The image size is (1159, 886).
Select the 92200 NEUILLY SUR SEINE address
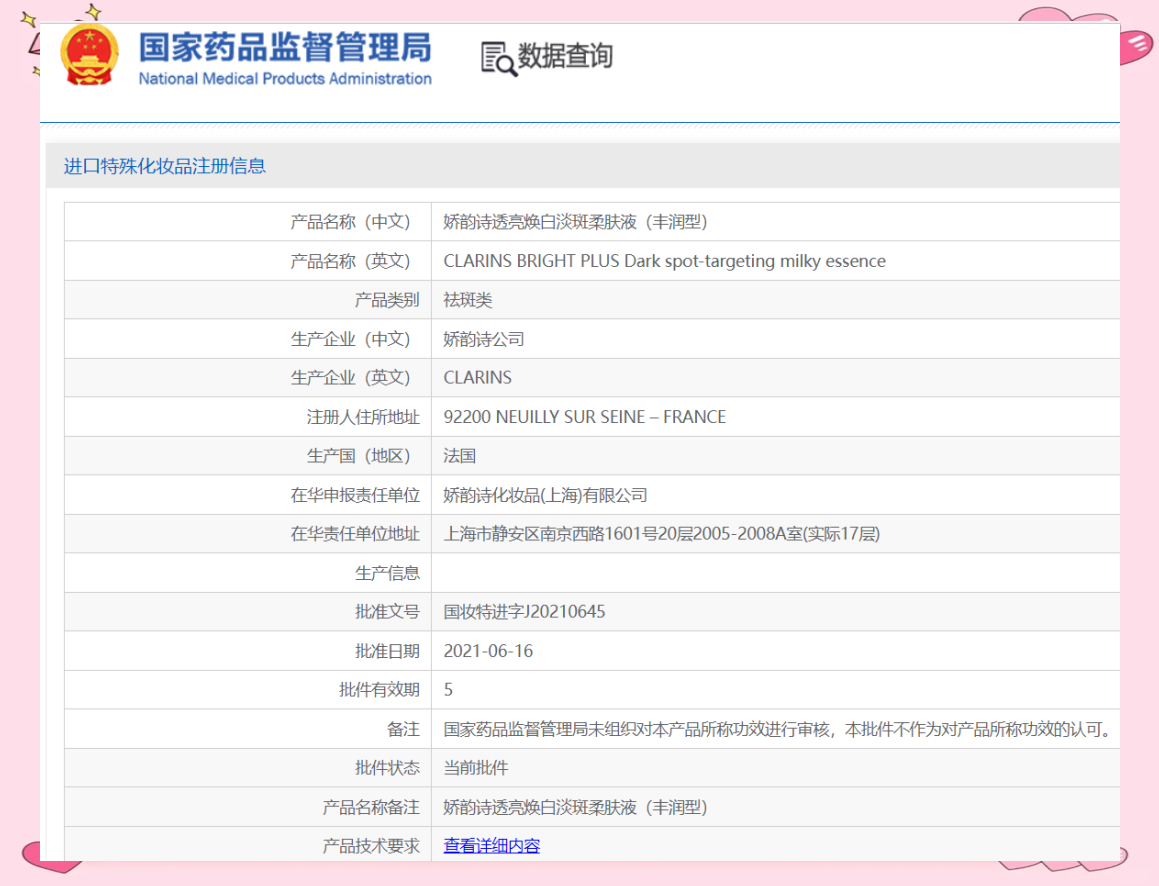585,417
